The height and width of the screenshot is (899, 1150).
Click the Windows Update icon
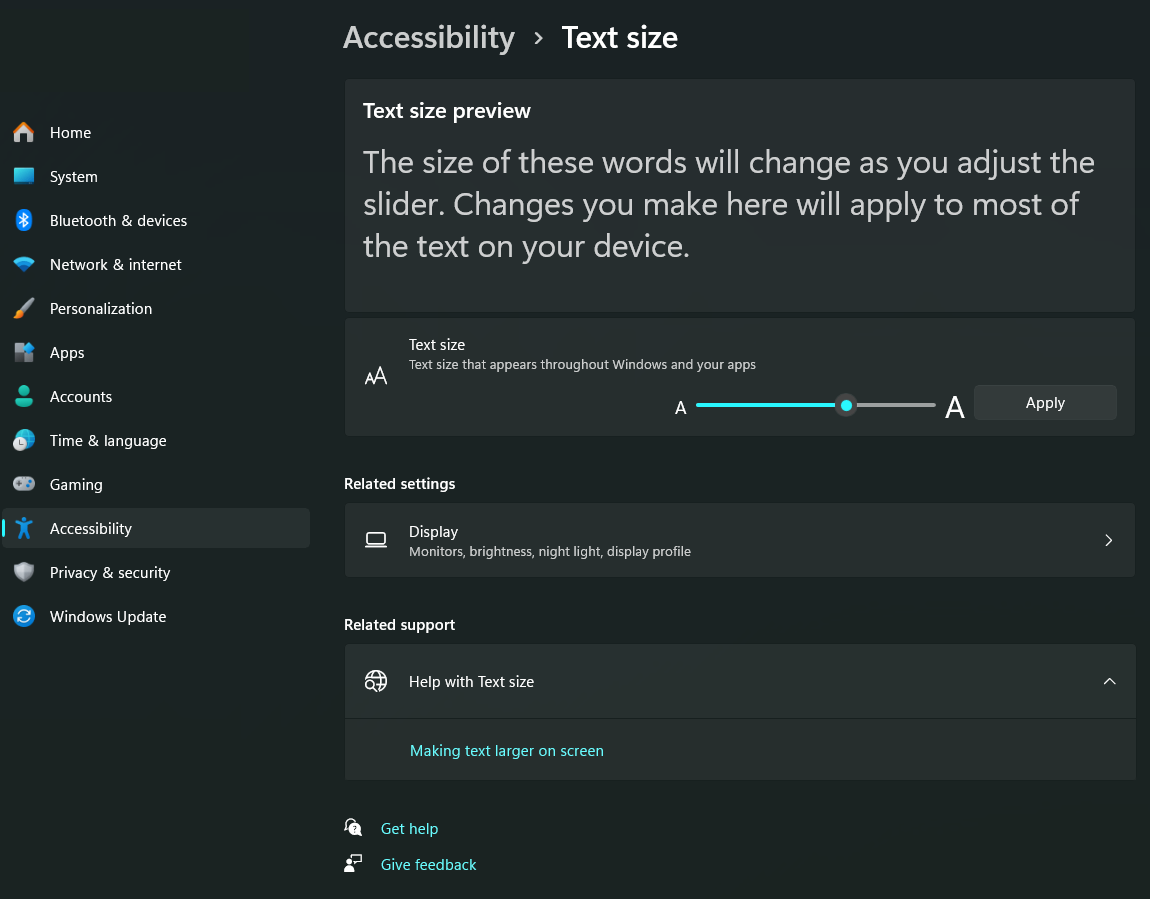[x=24, y=616]
